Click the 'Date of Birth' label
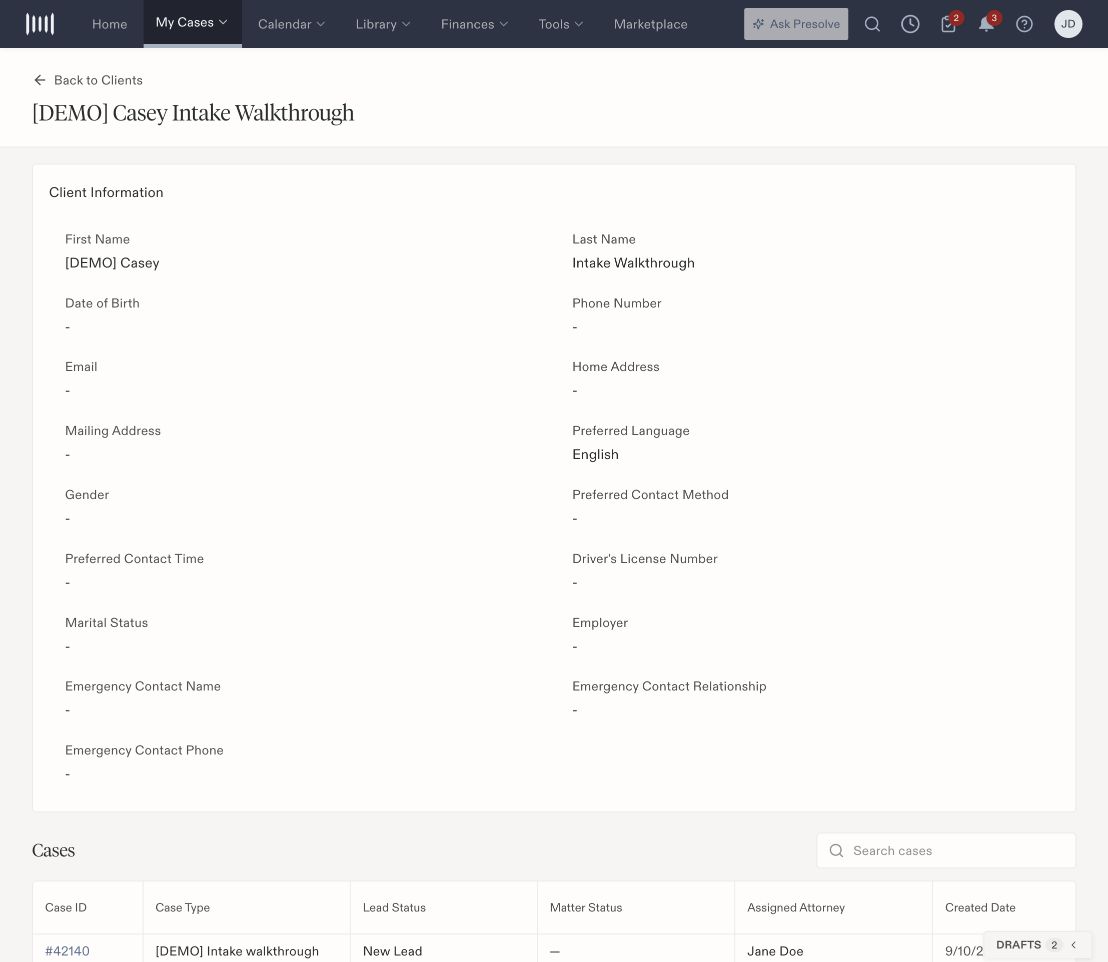Screen dimensions: 1108x962 click(102, 303)
